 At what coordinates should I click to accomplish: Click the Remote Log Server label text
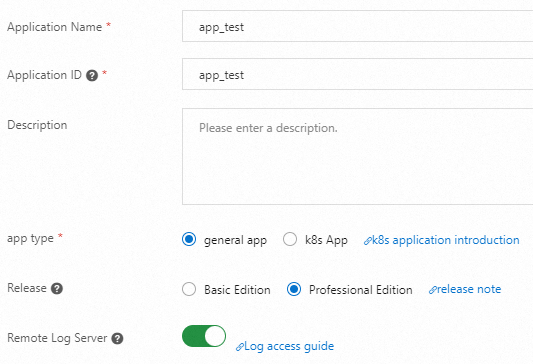pos(57,338)
